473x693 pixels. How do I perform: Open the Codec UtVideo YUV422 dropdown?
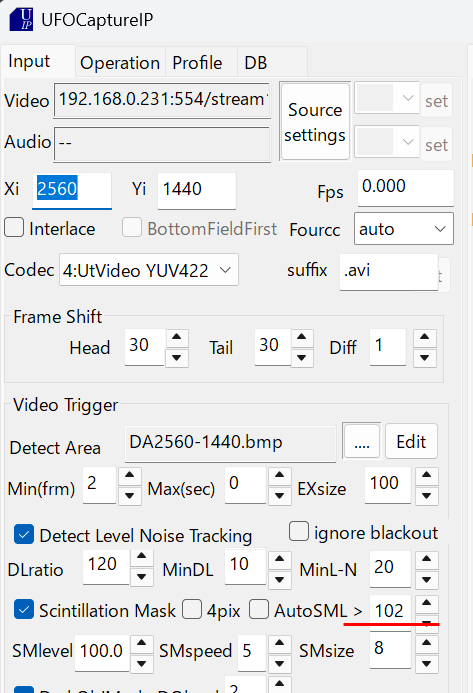click(149, 270)
